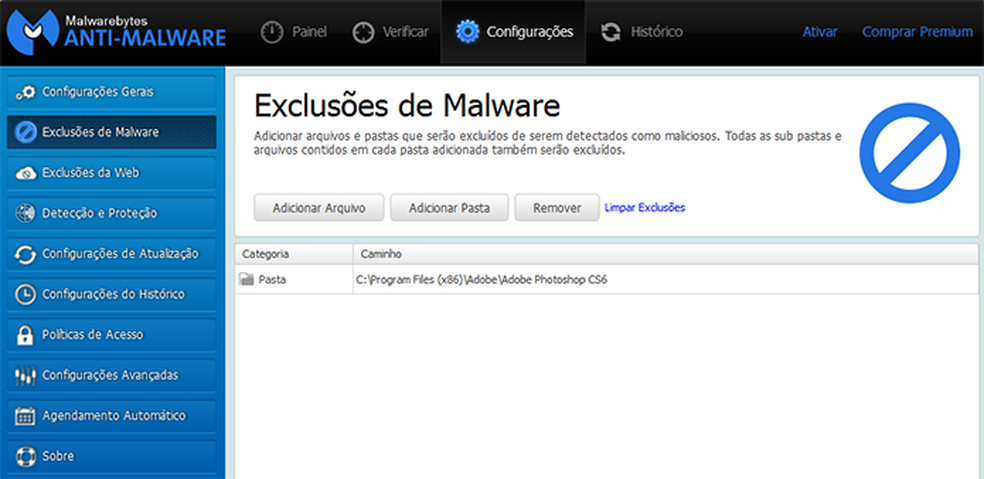Click the Adicionar Pasta button
This screenshot has width=984, height=479.
coord(449,208)
